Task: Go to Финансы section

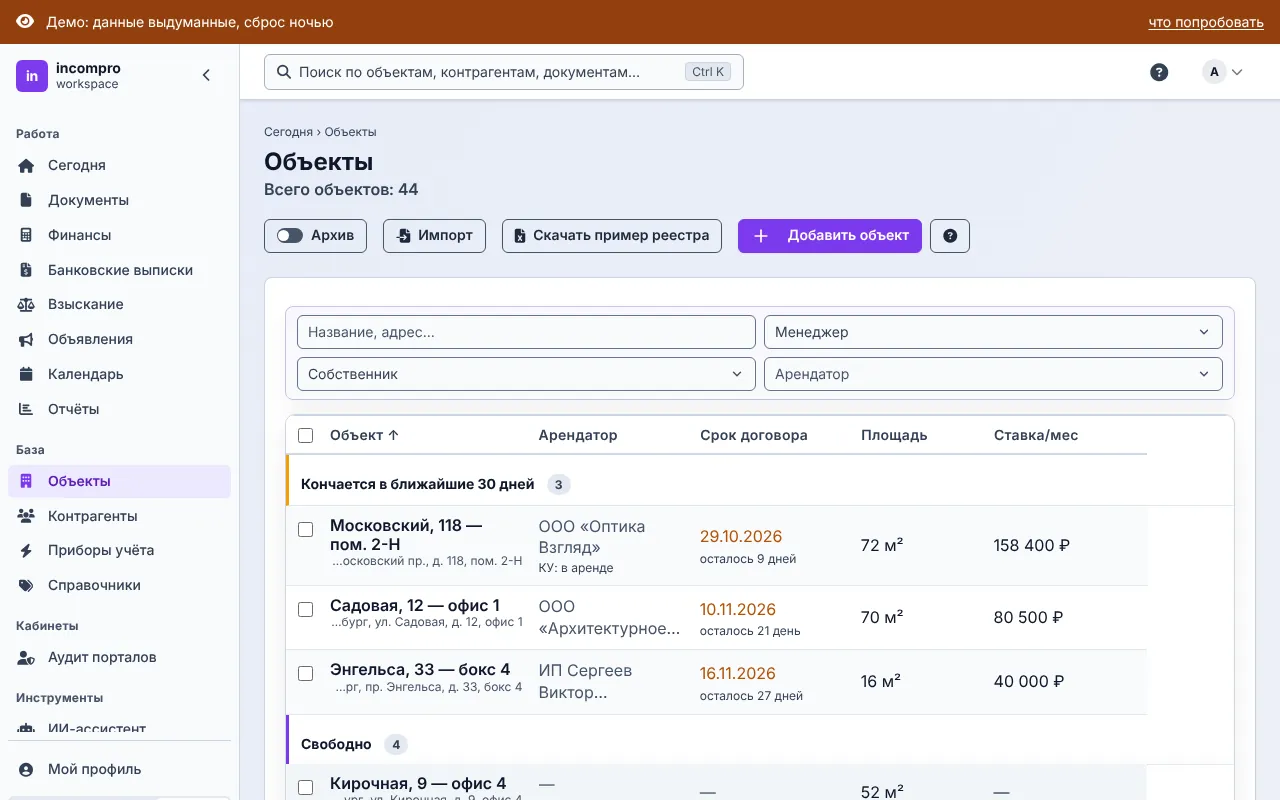Action: tap(119, 235)
